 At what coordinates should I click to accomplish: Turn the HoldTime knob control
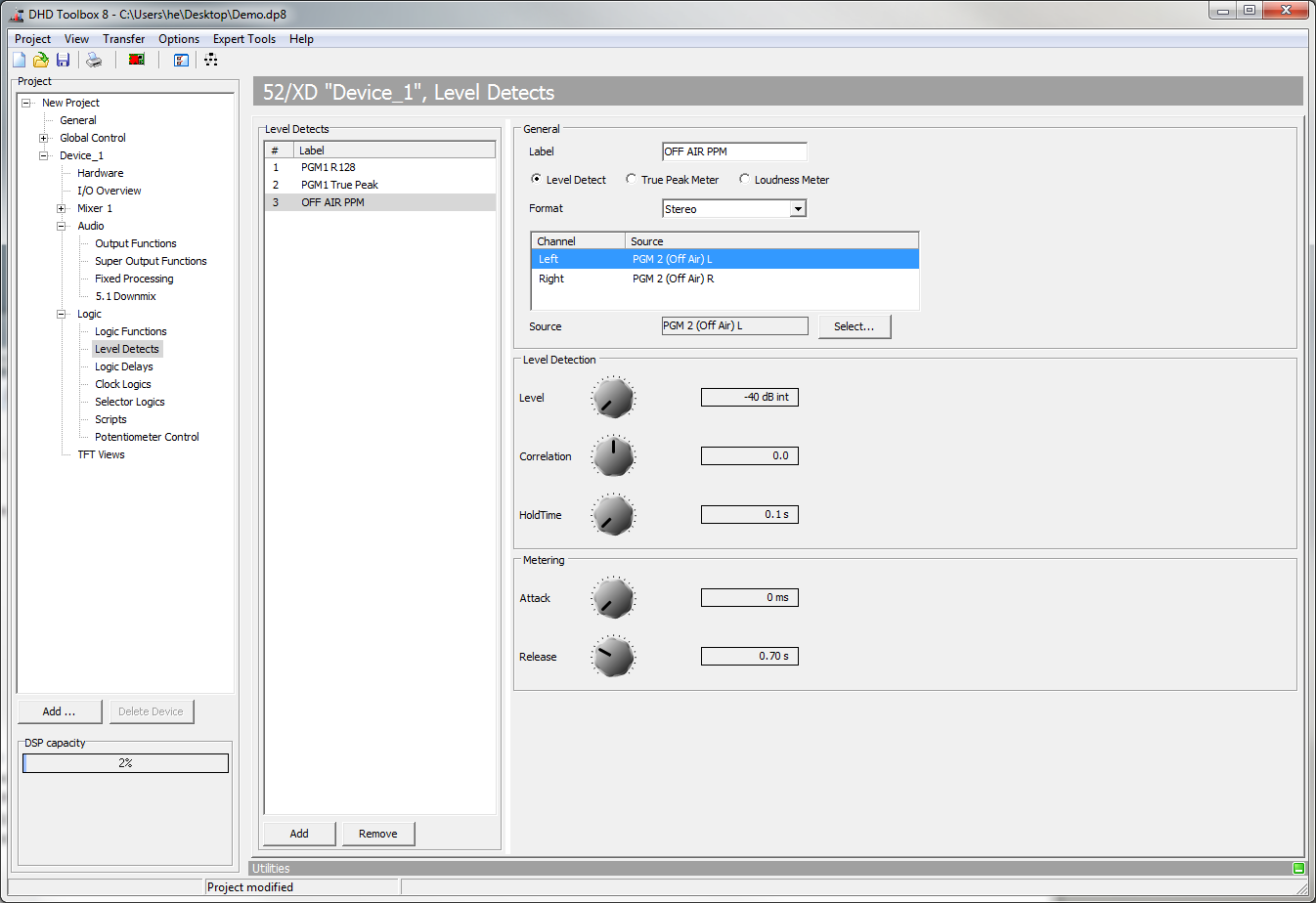point(613,514)
